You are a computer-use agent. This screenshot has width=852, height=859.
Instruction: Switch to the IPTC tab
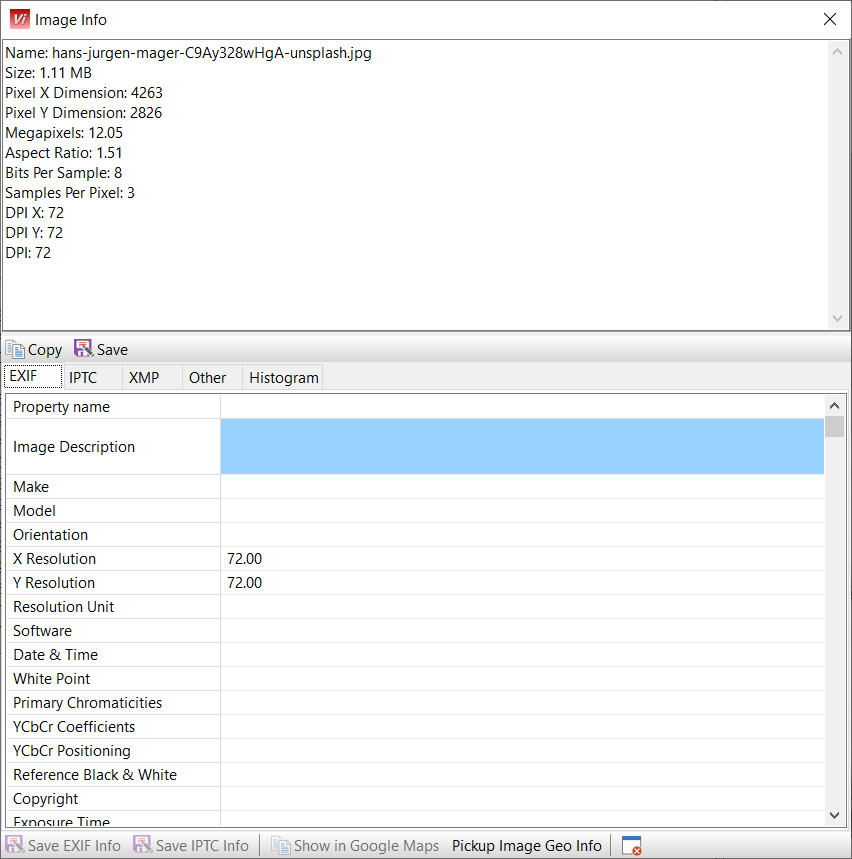83,377
